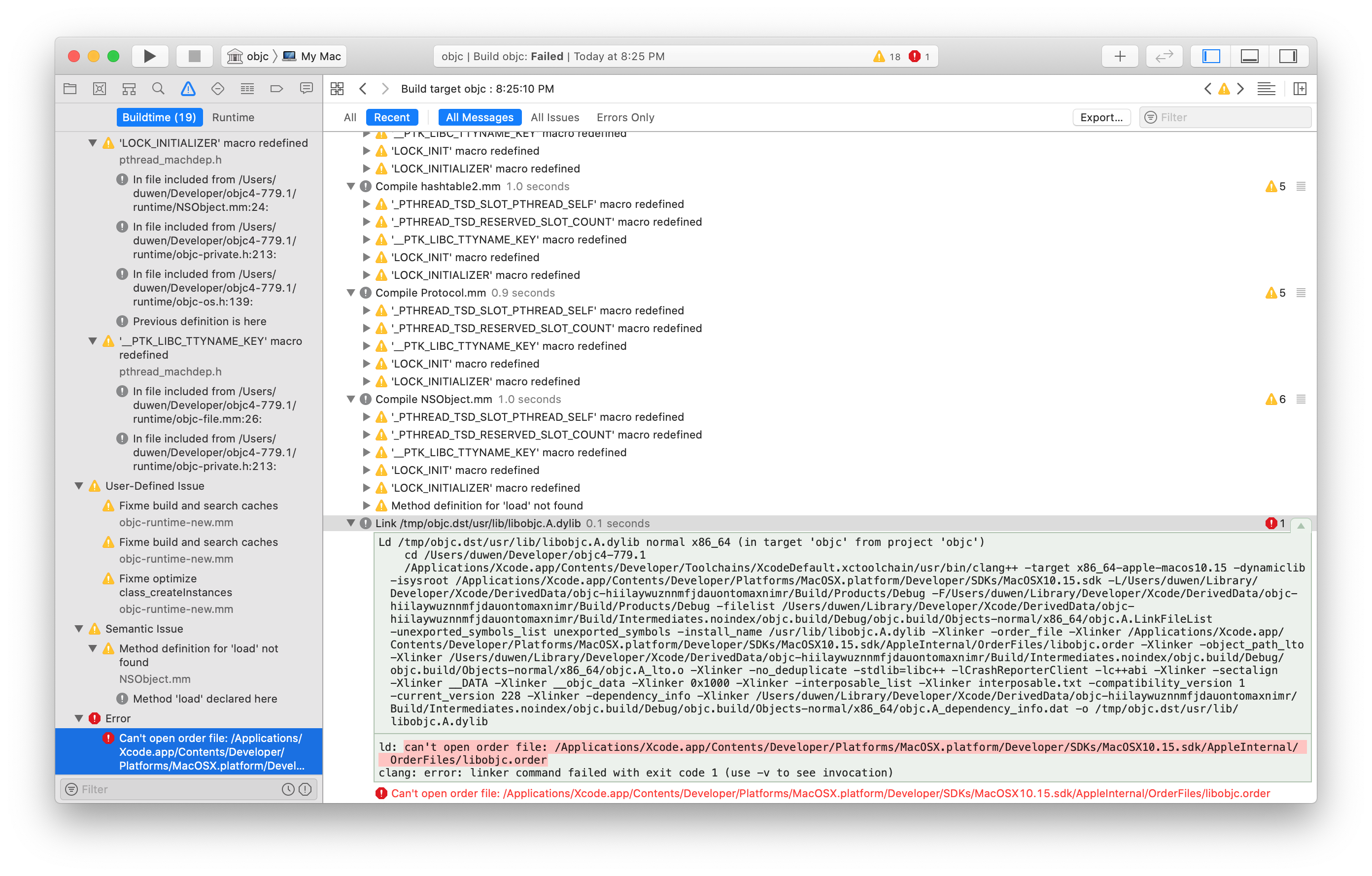Select the Recent scope filter

tap(391, 117)
